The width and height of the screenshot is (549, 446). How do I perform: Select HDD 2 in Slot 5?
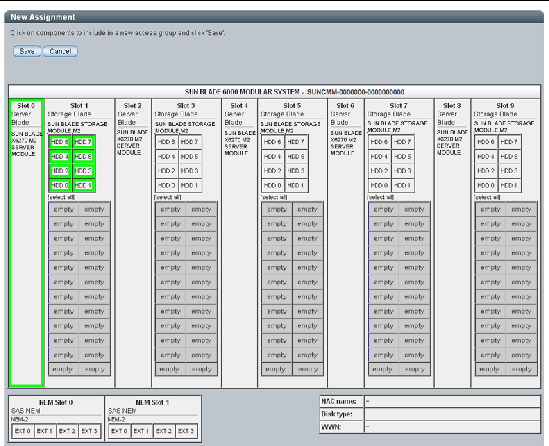click(273, 171)
